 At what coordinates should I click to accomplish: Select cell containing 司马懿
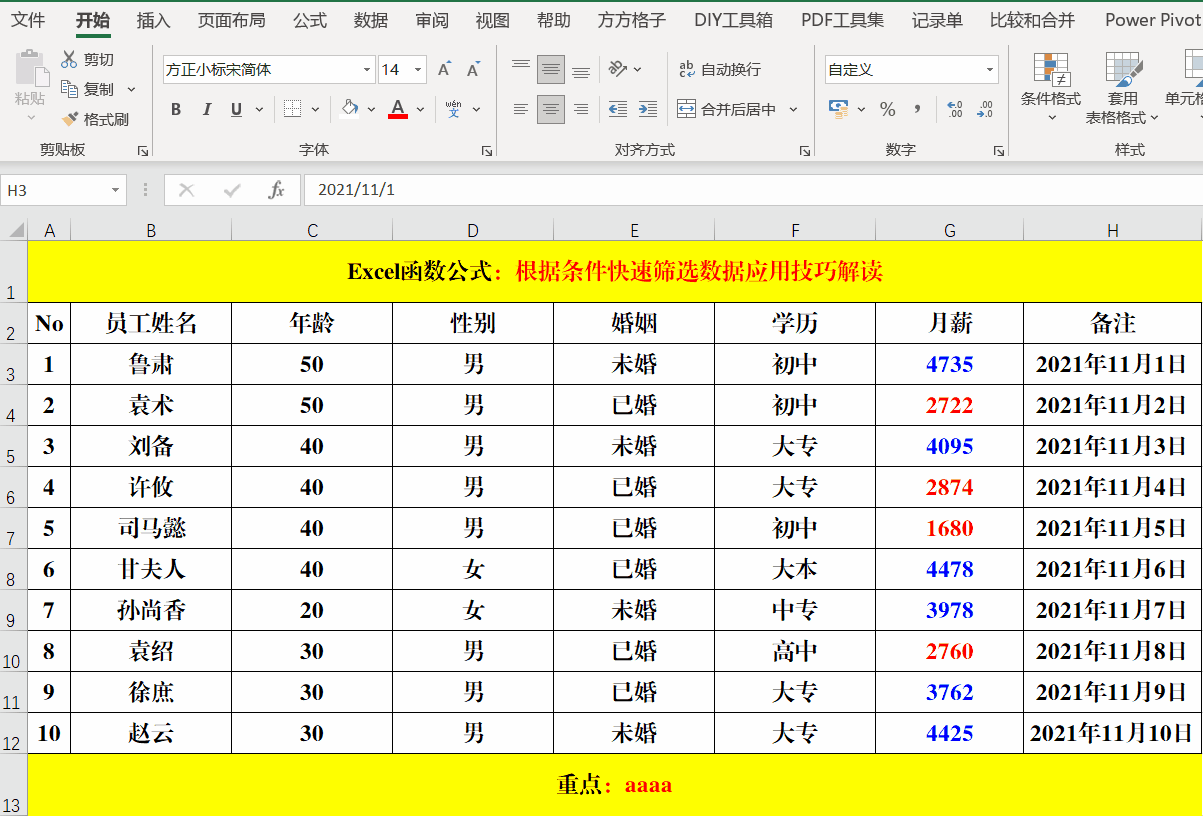click(151, 528)
